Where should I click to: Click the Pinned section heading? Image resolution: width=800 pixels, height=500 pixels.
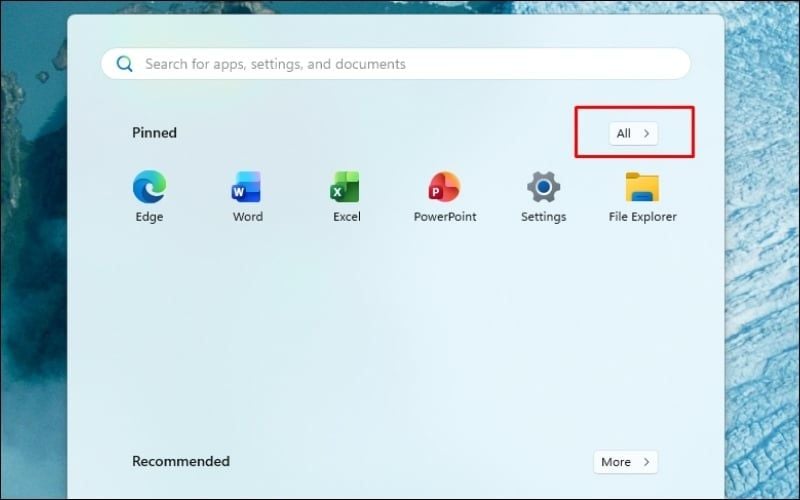click(x=155, y=133)
